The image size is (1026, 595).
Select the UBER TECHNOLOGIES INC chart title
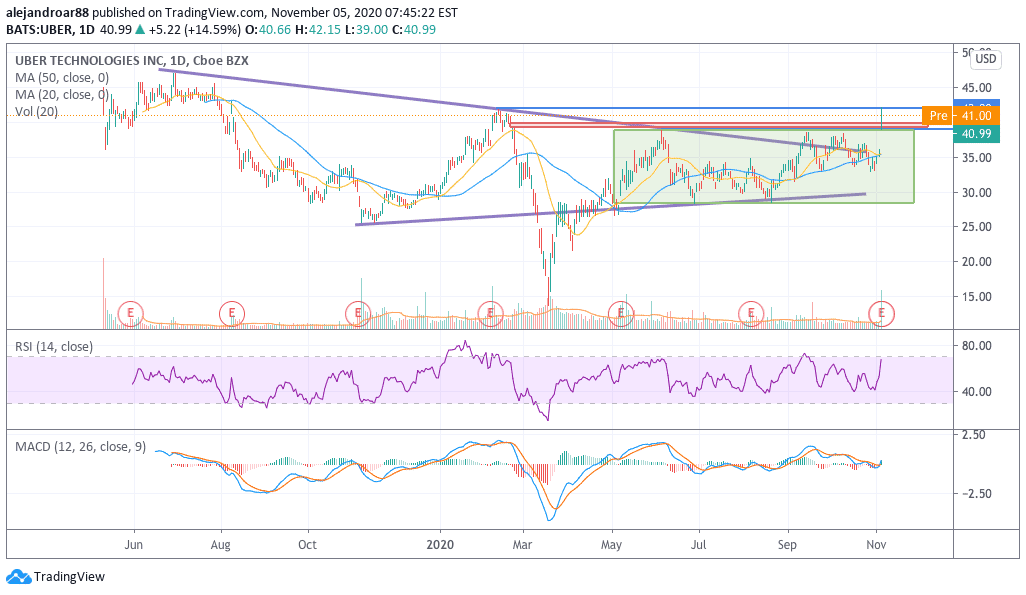click(132, 61)
